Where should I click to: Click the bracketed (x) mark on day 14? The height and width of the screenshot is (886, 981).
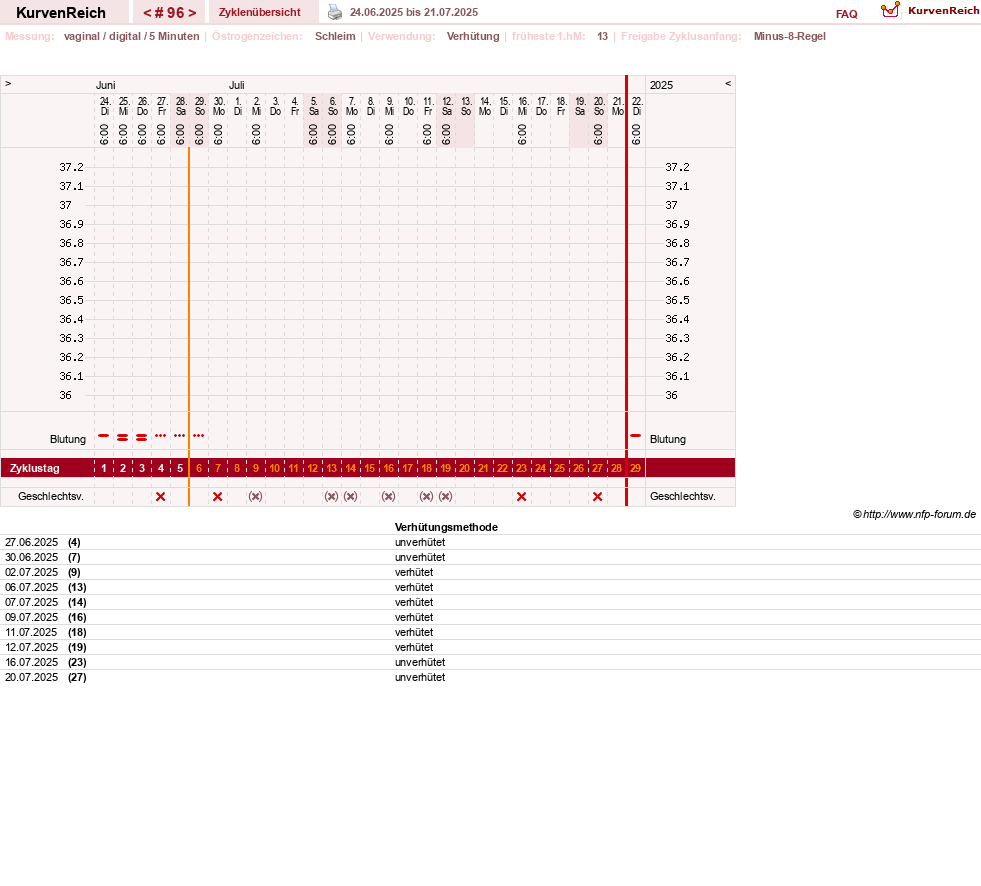coord(350,496)
